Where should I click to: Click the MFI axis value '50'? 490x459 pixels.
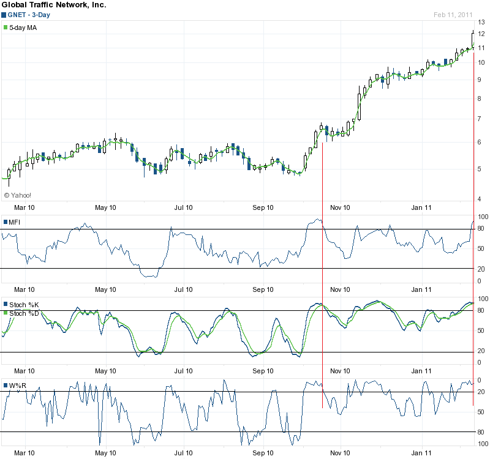[481, 249]
